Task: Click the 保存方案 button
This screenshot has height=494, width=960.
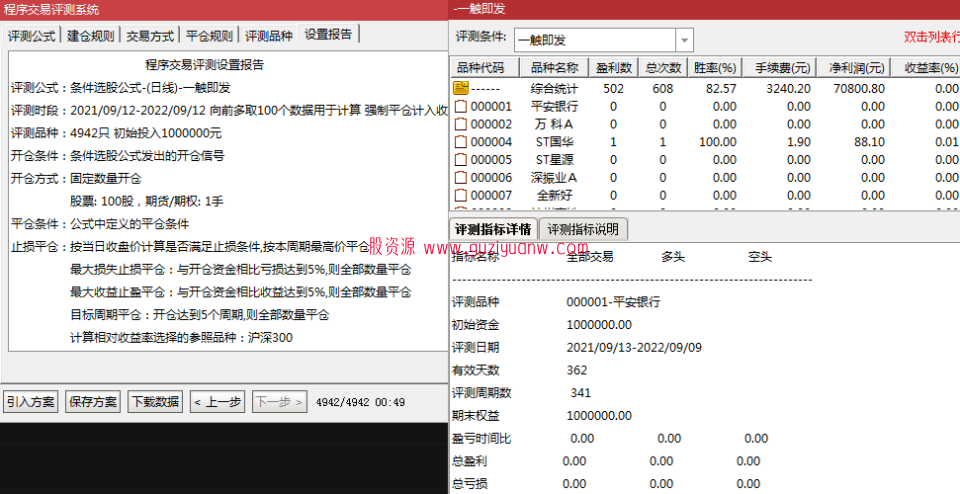Action: (92, 402)
